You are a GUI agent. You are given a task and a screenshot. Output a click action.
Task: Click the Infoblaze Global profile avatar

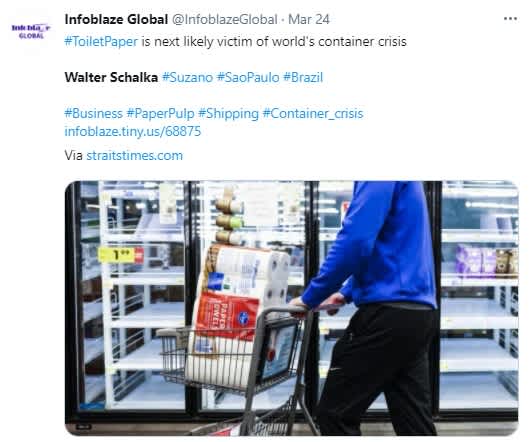point(31,31)
